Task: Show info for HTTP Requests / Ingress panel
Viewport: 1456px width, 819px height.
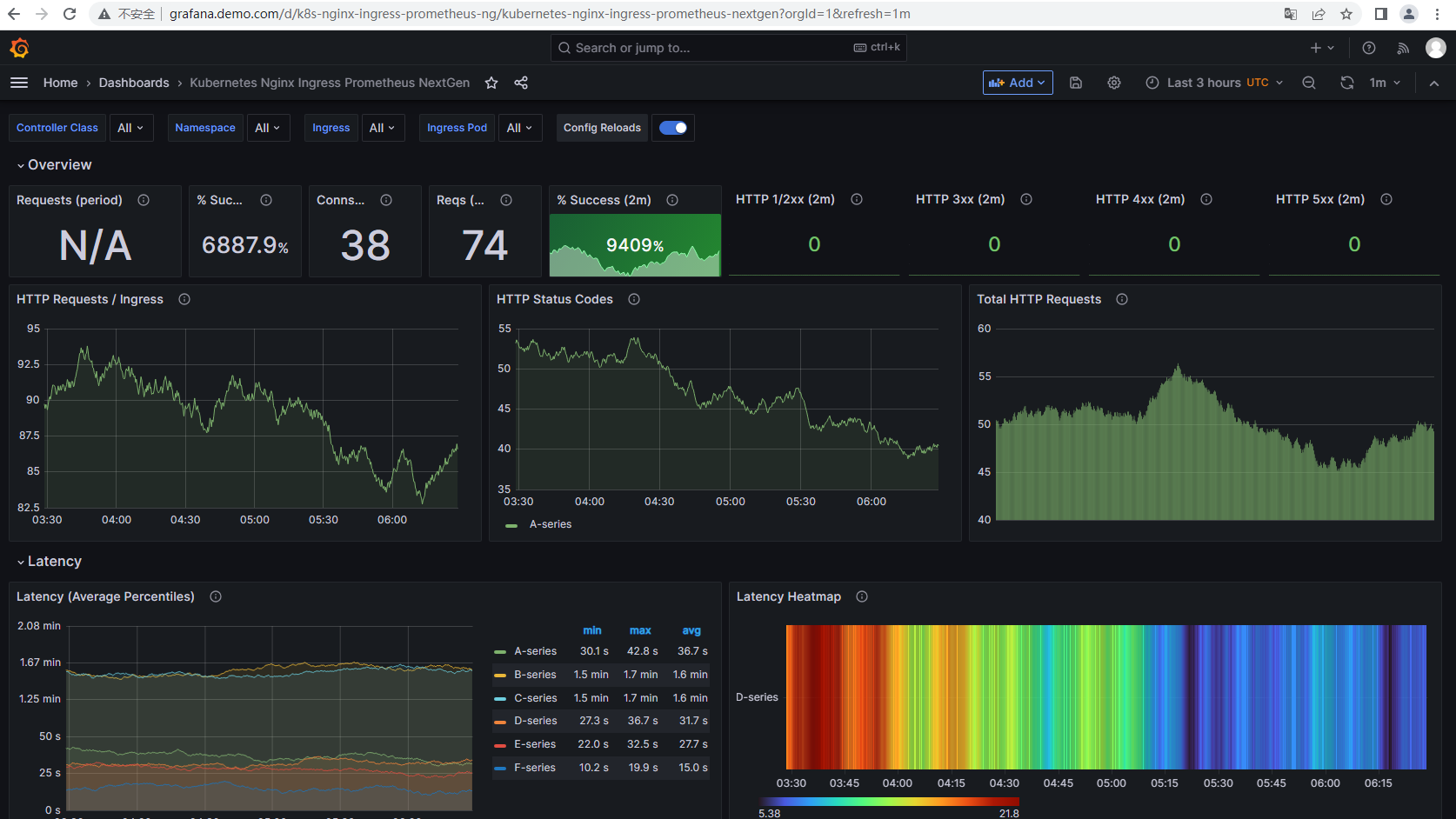Action: tap(184, 299)
